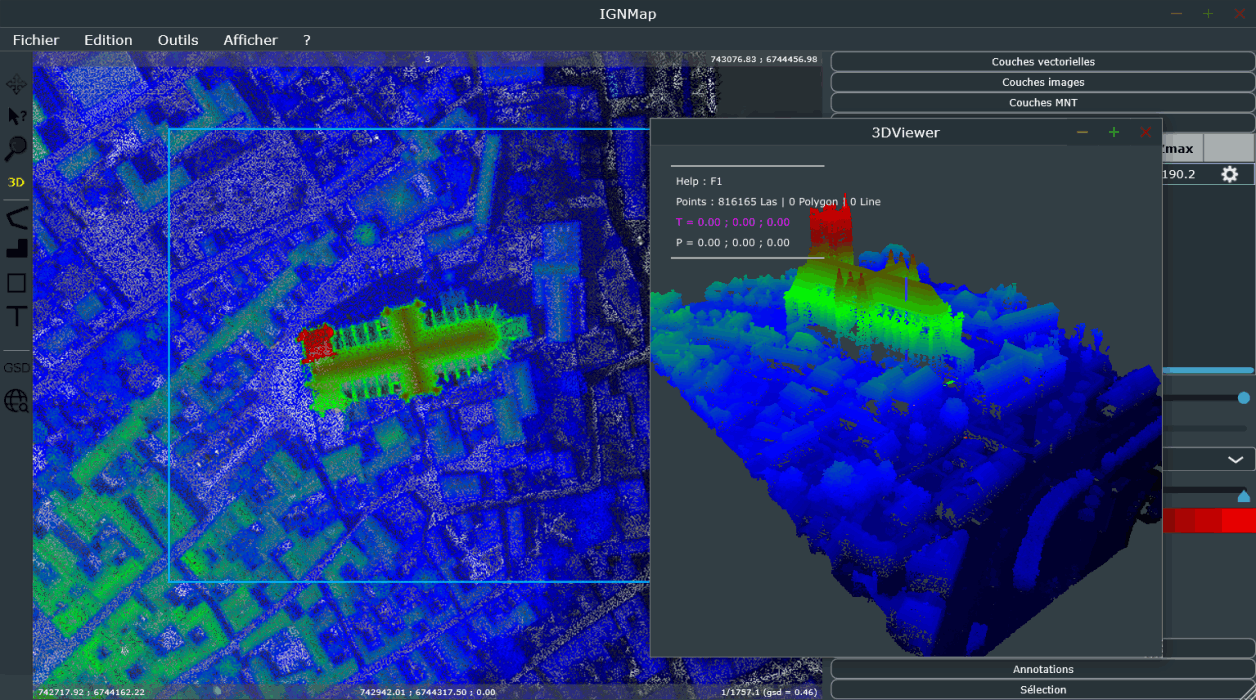Open layer settings gear icon
The height and width of the screenshot is (700, 1256).
[1229, 174]
